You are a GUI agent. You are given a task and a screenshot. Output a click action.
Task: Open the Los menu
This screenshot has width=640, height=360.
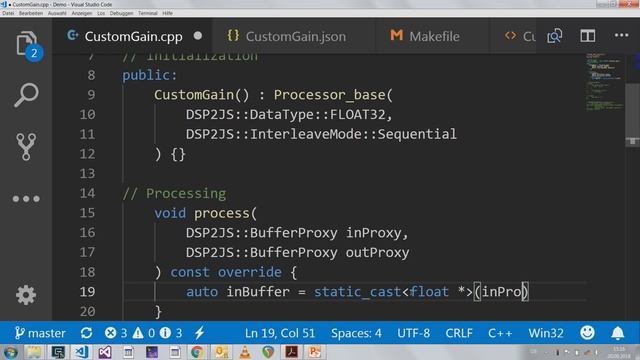[101, 13]
